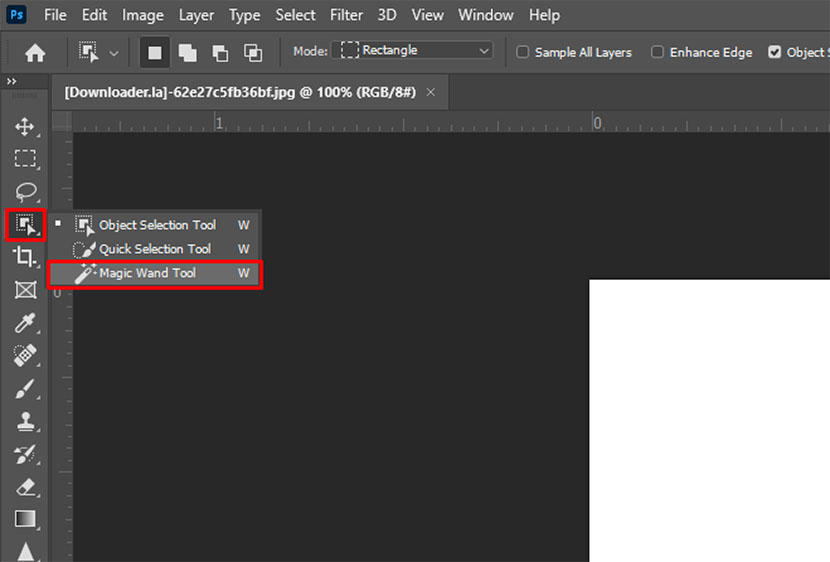
Task: Select the Move tool
Action: (25, 127)
